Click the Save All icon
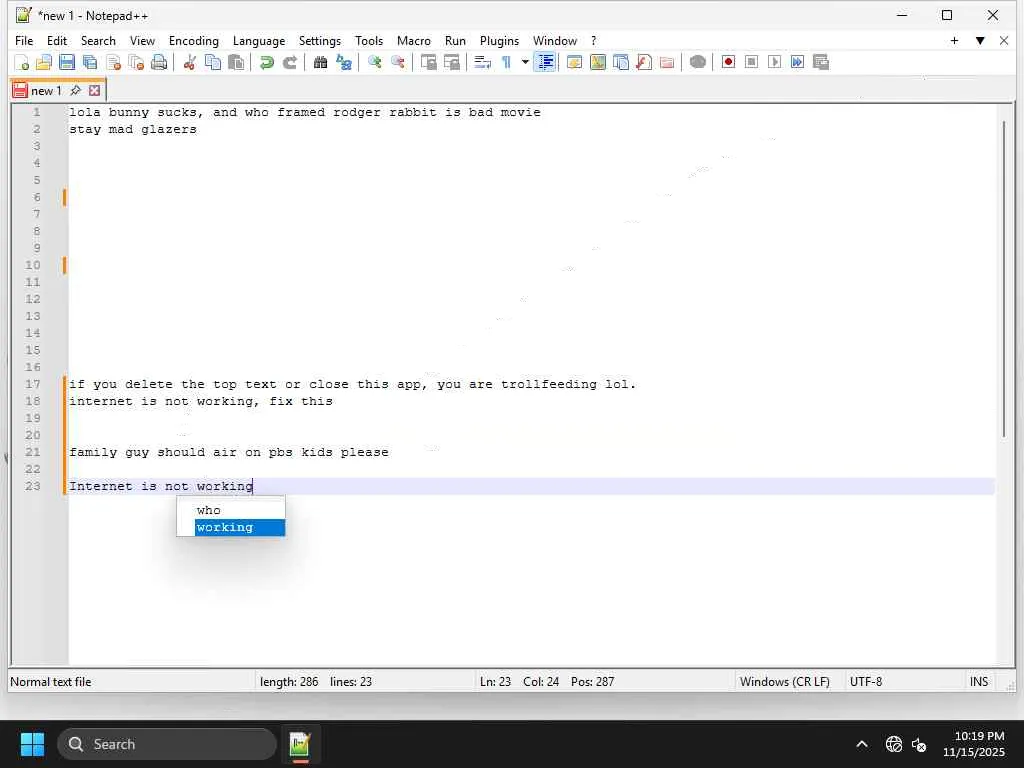This screenshot has width=1024, height=768. tap(90, 62)
